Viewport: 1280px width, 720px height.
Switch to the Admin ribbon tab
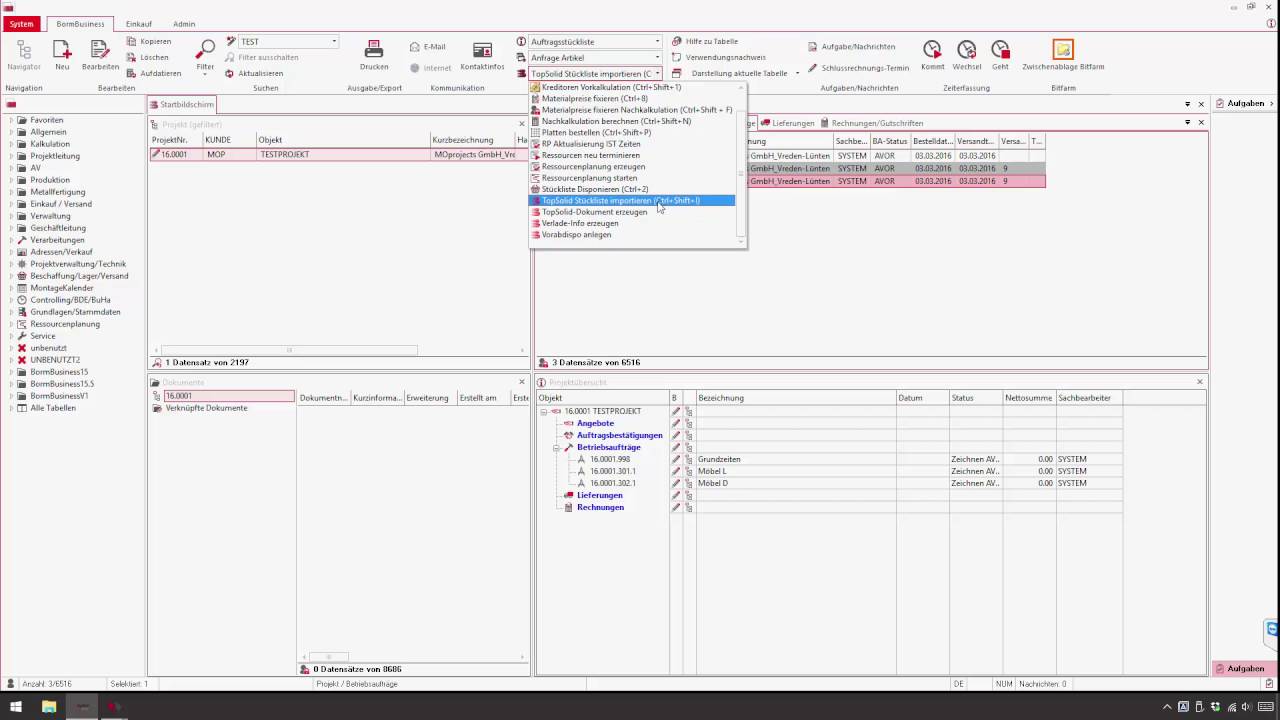[x=184, y=24]
